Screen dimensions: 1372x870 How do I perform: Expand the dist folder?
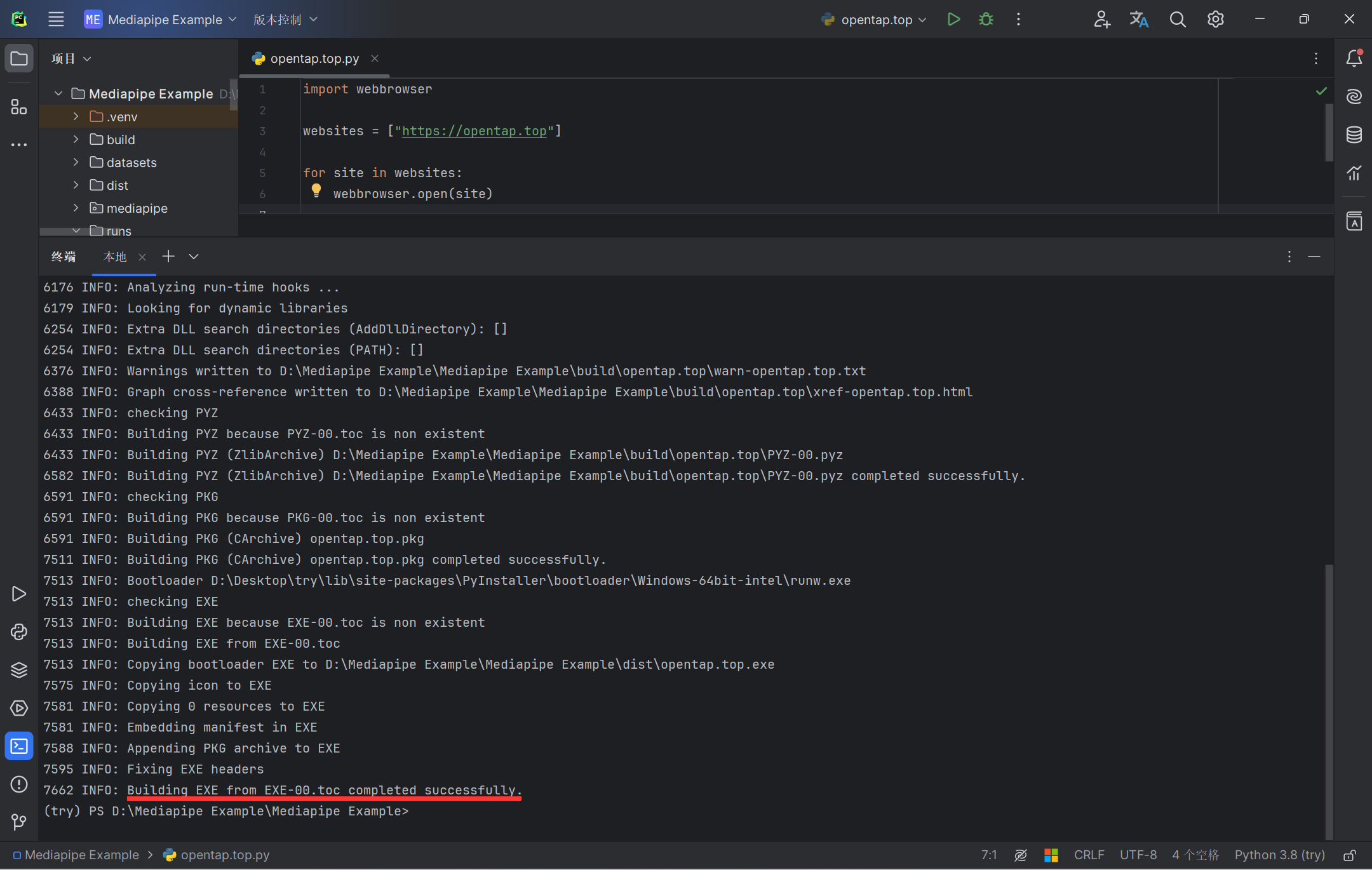click(76, 185)
